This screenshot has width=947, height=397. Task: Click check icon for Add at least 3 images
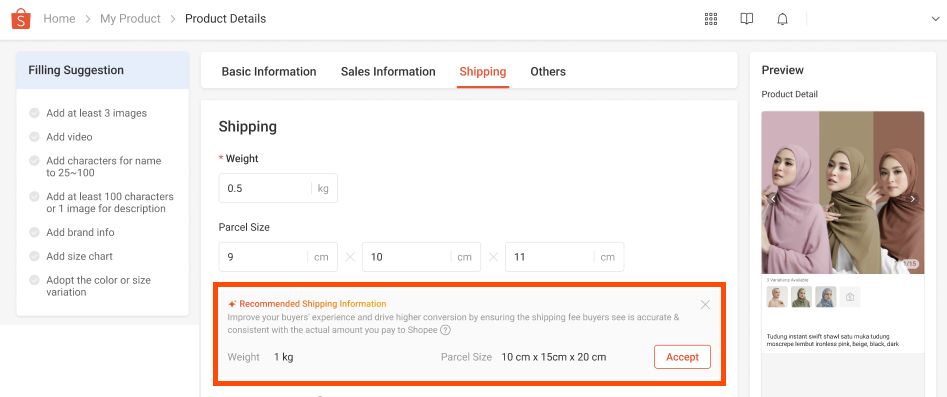coord(34,113)
